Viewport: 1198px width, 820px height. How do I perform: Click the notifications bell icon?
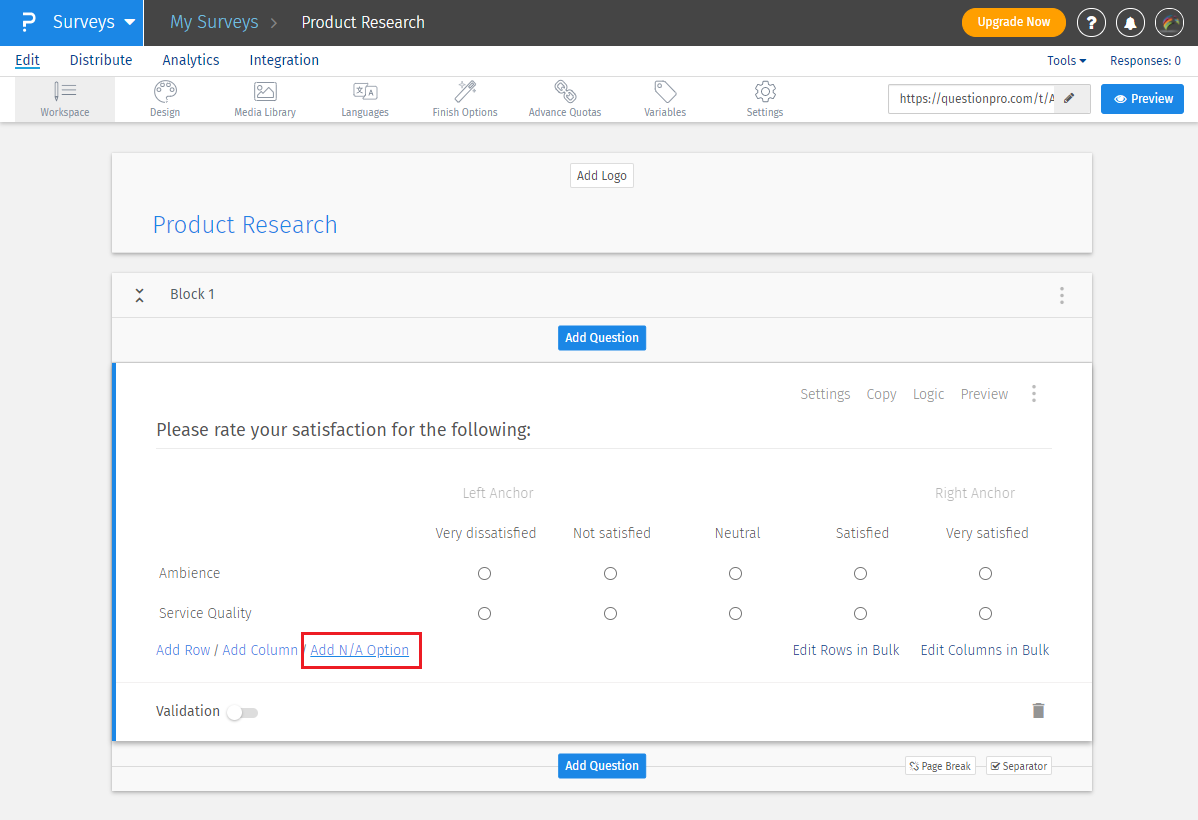coord(1131,22)
